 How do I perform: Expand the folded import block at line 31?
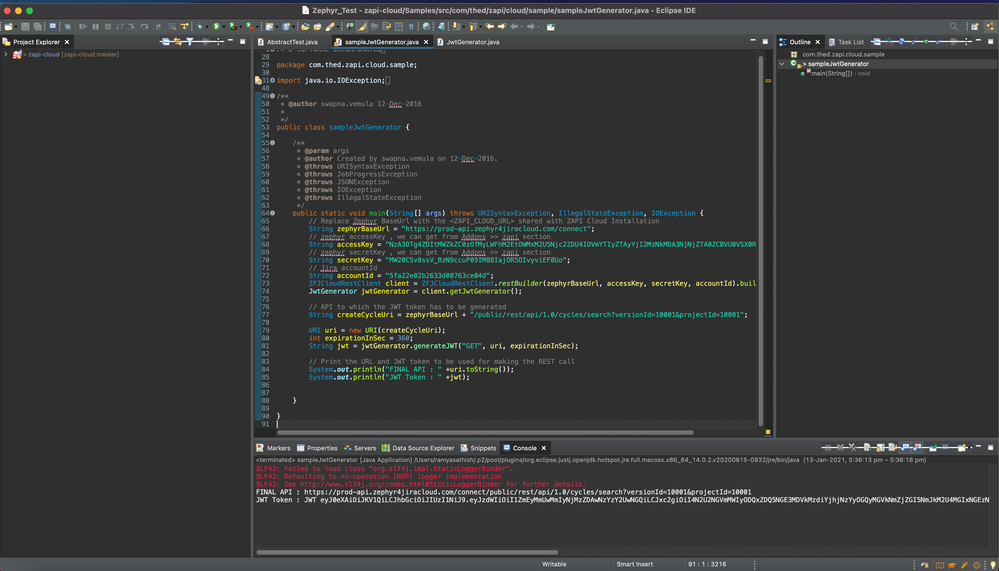(x=272, y=80)
